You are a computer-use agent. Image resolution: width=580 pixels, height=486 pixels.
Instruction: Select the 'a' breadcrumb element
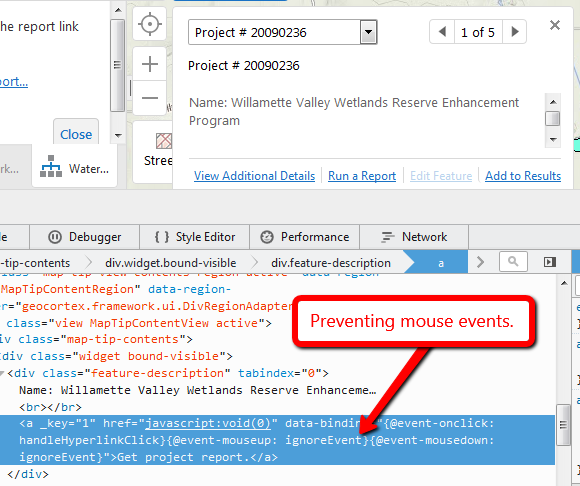(441, 263)
